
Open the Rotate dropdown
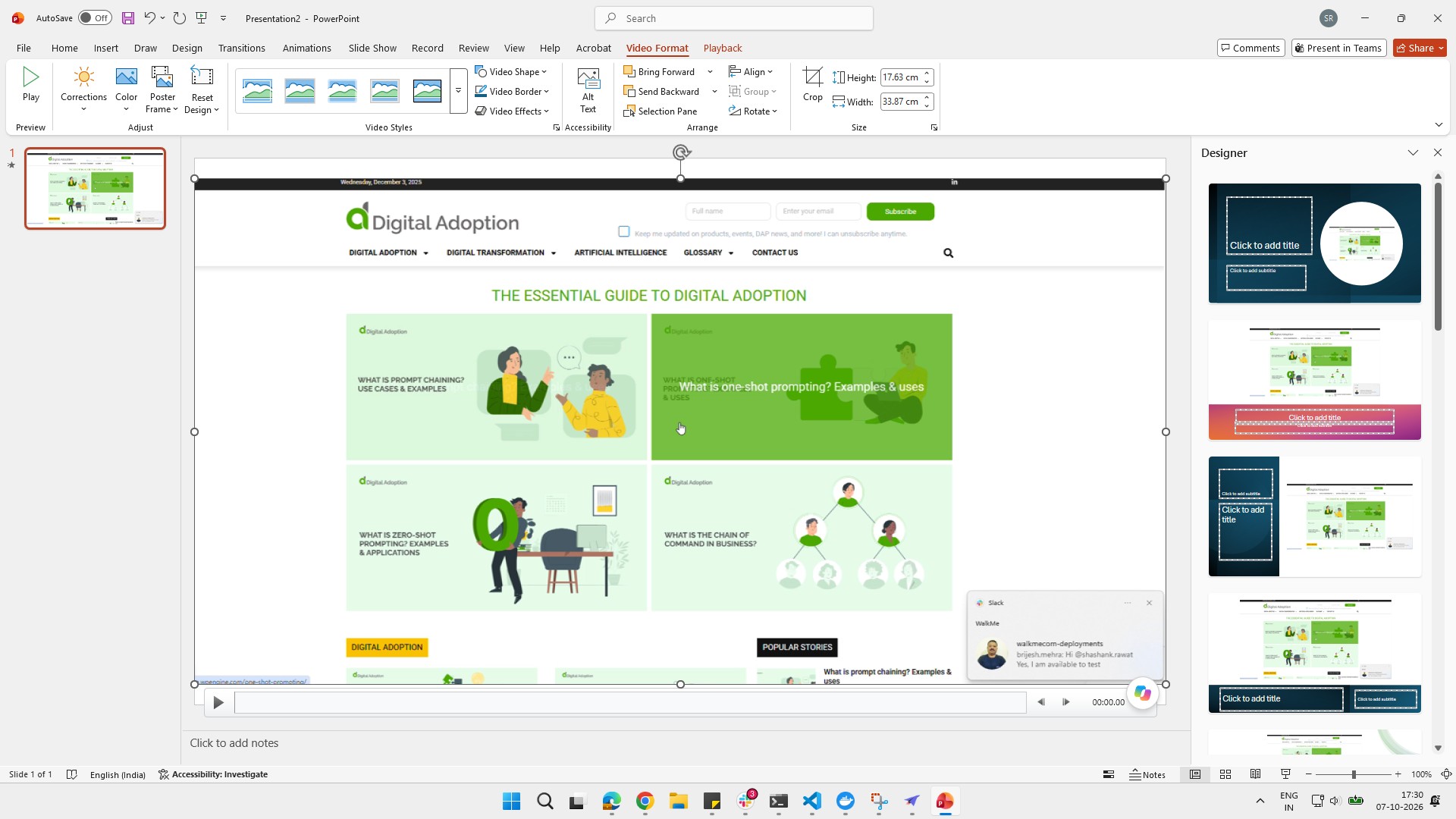click(753, 111)
